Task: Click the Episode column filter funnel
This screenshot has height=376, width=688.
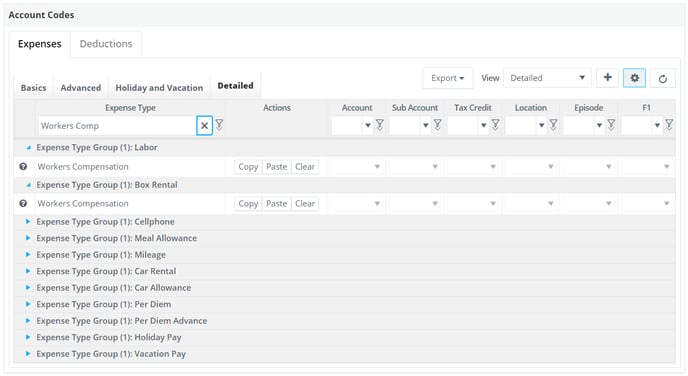Action: click(x=611, y=125)
